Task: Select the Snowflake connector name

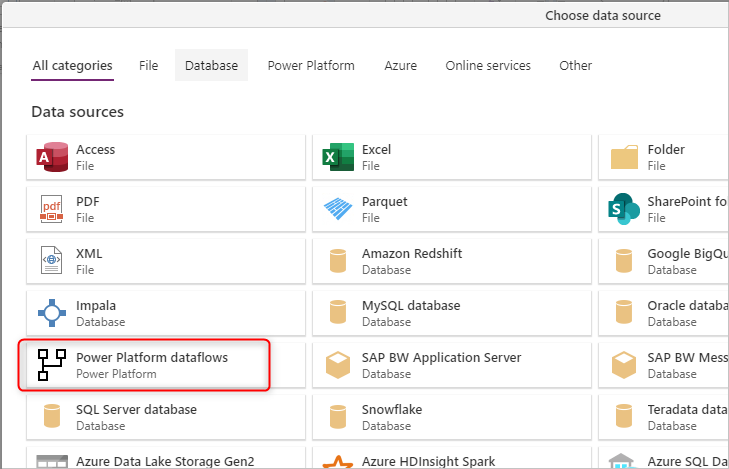Action: 392,410
